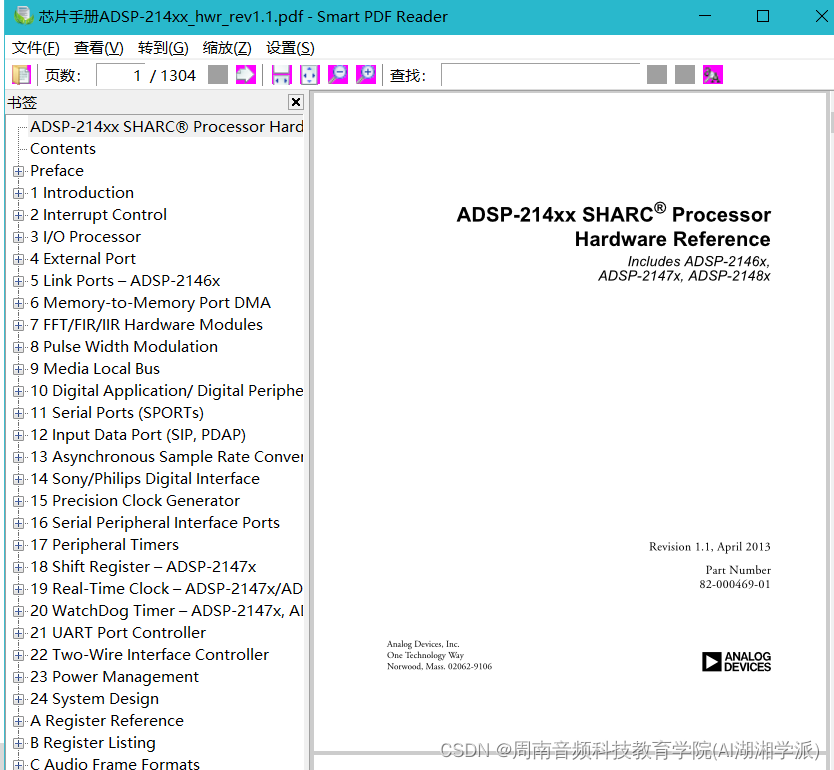The image size is (834, 770).
Task: Click part number 82-000469-01 text
Action: 735,584
